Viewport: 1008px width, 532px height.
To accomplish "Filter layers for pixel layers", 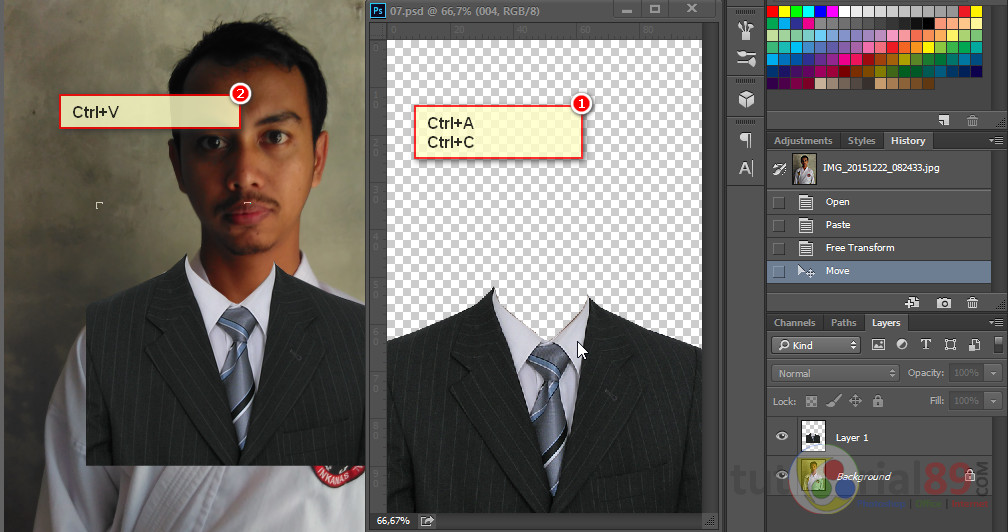I will click(878, 345).
